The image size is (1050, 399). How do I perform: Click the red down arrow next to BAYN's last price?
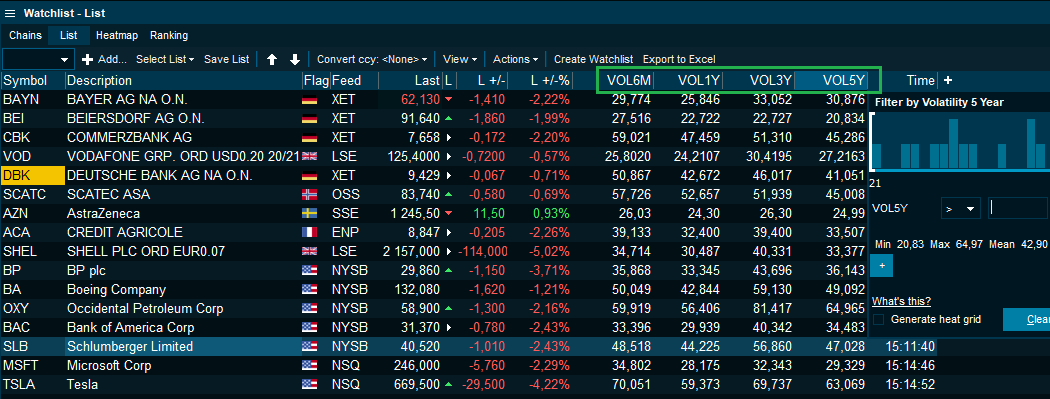(x=448, y=100)
